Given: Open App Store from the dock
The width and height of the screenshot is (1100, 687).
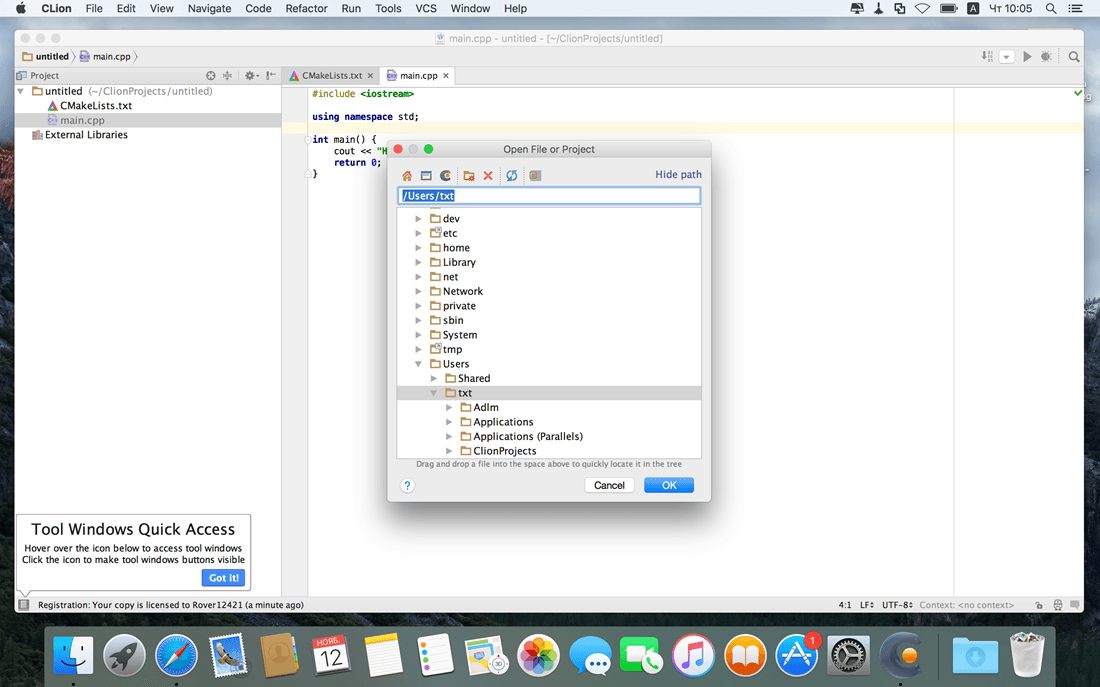Looking at the screenshot, I should pos(797,656).
